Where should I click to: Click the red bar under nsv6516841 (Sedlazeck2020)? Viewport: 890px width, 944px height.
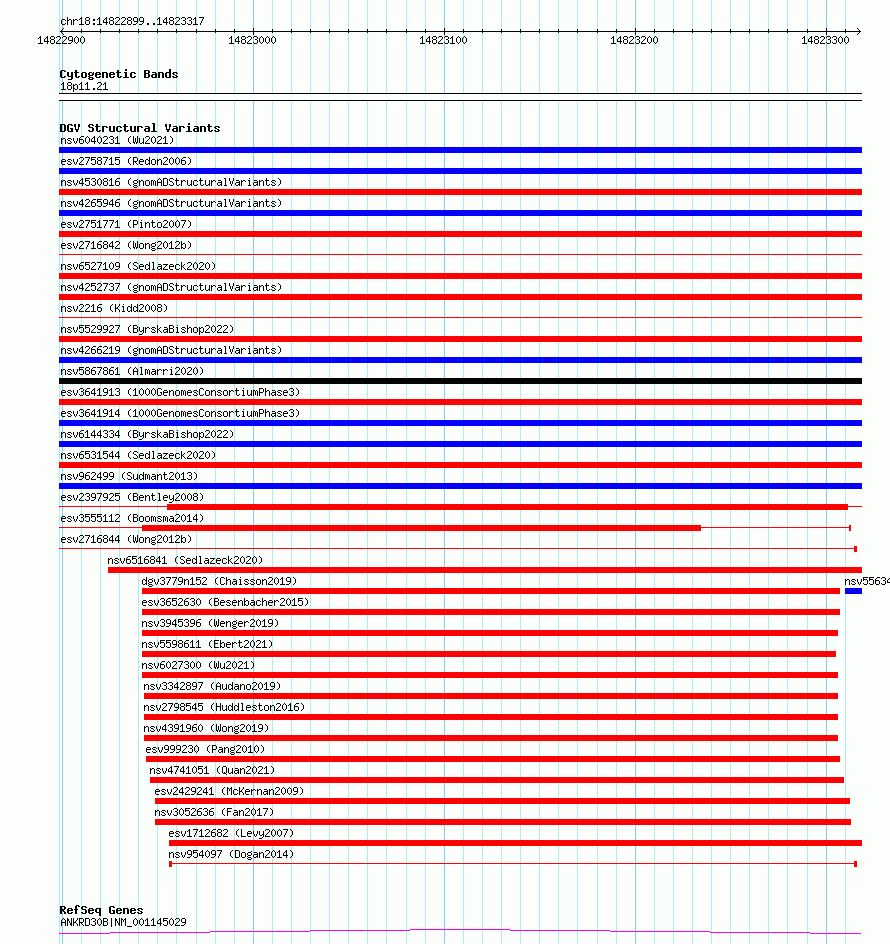485,570
